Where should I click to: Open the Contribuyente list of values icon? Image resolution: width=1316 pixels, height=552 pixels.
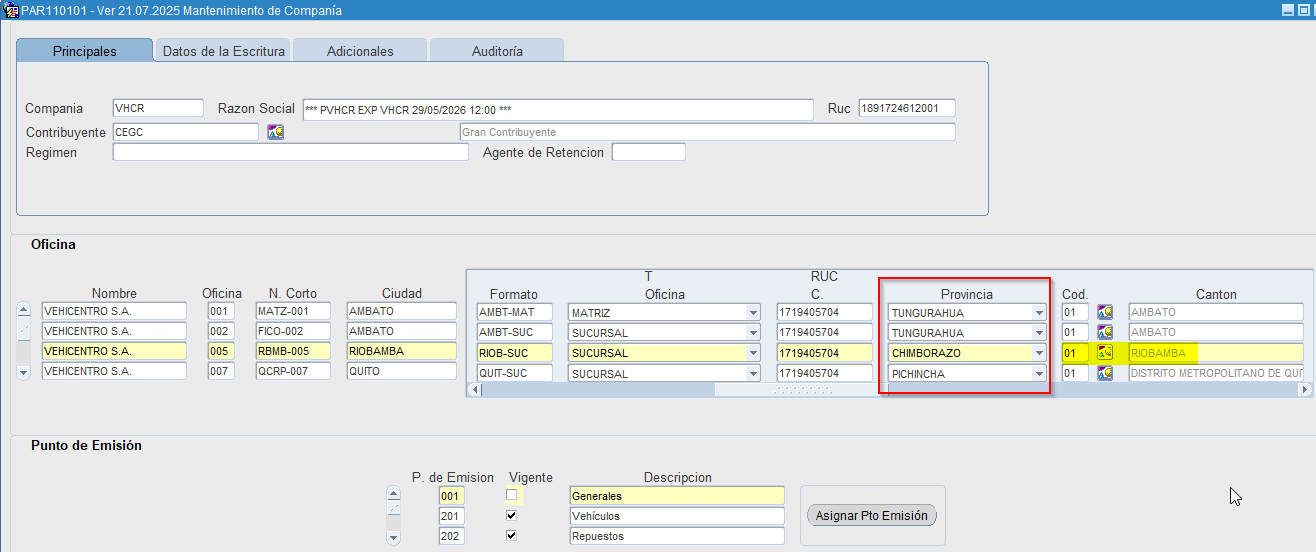[x=275, y=132]
